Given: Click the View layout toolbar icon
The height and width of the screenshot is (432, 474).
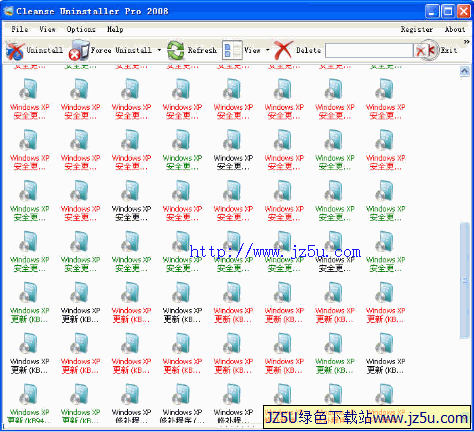Looking at the screenshot, I should click(232, 50).
